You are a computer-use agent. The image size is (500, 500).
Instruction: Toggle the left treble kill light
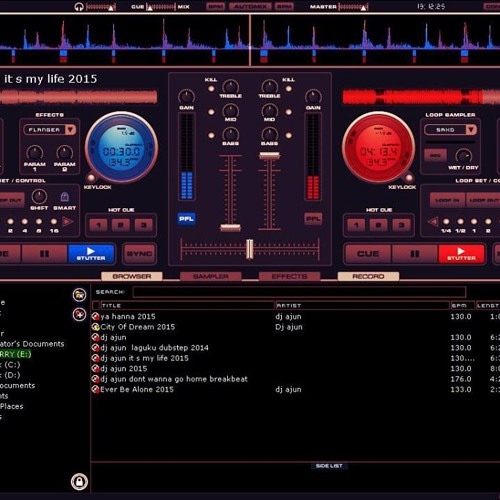click(x=211, y=89)
